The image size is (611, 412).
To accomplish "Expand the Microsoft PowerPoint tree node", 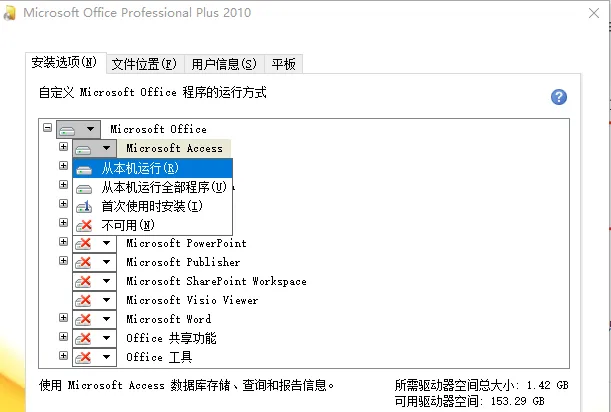I will (63, 242).
